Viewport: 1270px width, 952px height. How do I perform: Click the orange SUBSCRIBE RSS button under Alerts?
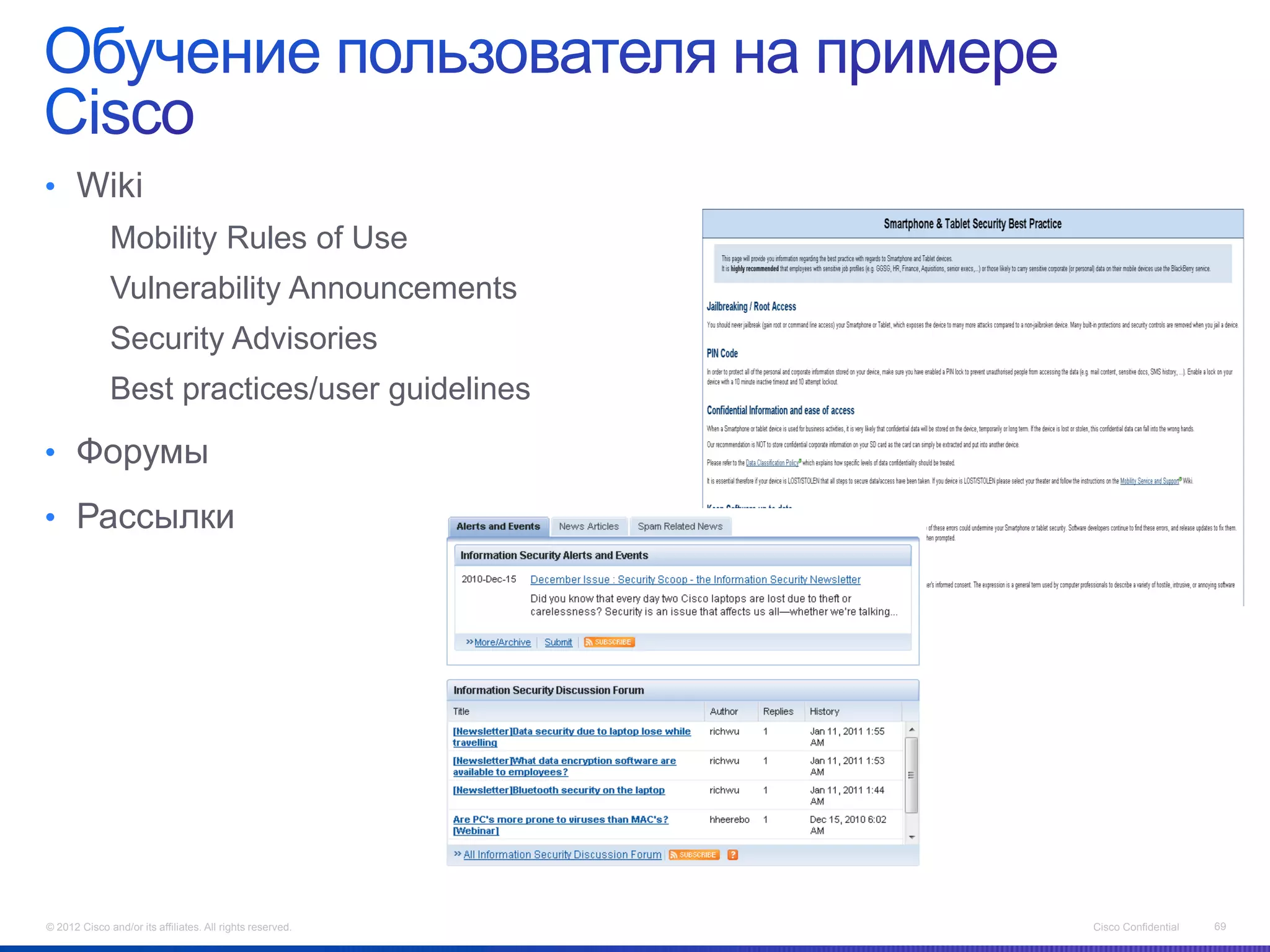click(609, 642)
